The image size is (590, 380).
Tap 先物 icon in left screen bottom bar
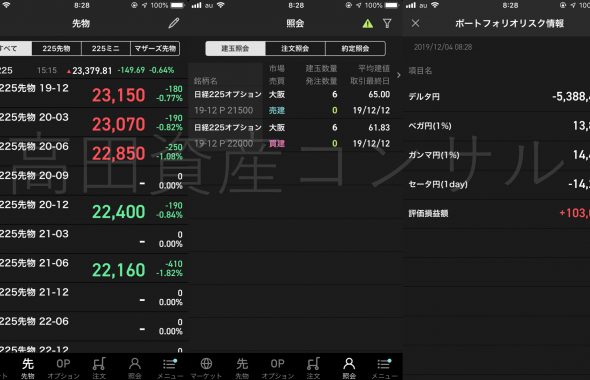point(27,368)
